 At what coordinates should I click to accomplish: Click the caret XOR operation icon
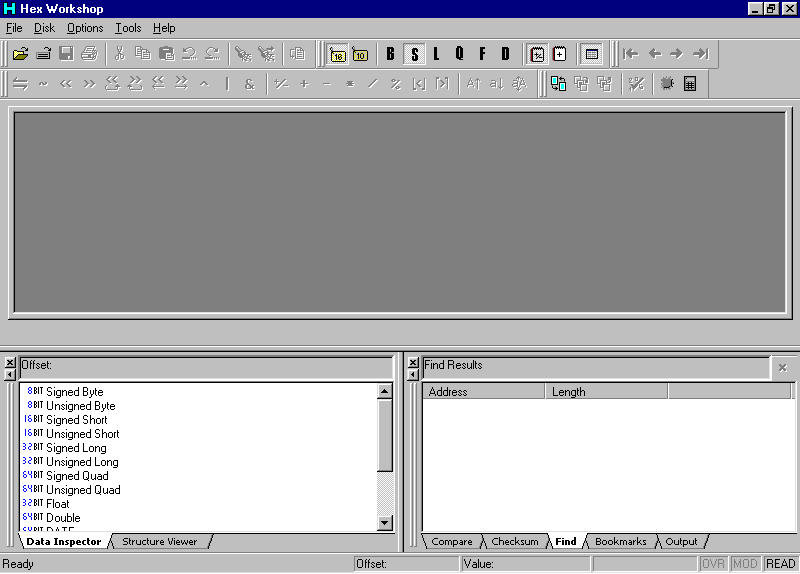pyautogui.click(x=204, y=84)
